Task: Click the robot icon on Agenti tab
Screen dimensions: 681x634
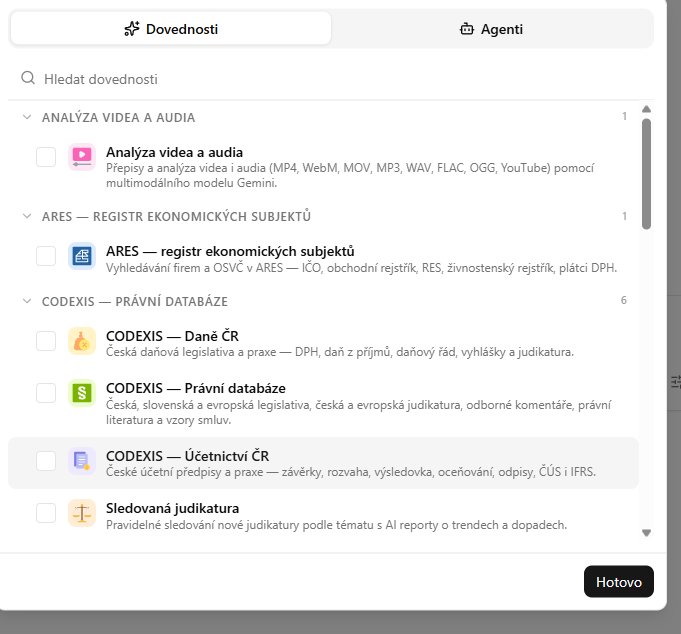Action: coord(467,29)
